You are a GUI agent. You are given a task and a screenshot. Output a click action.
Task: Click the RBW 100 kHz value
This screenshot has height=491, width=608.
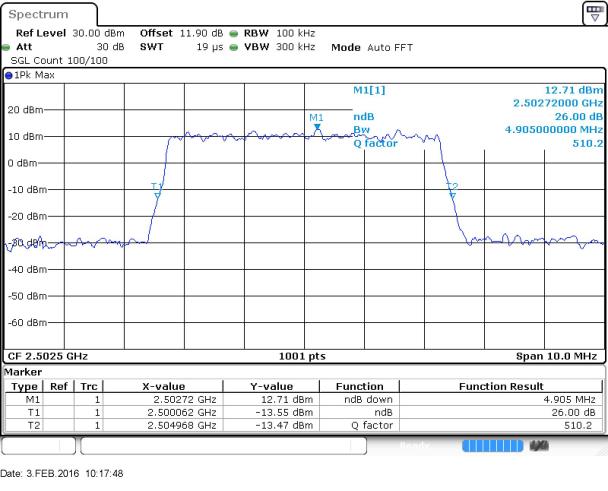click(x=295, y=33)
